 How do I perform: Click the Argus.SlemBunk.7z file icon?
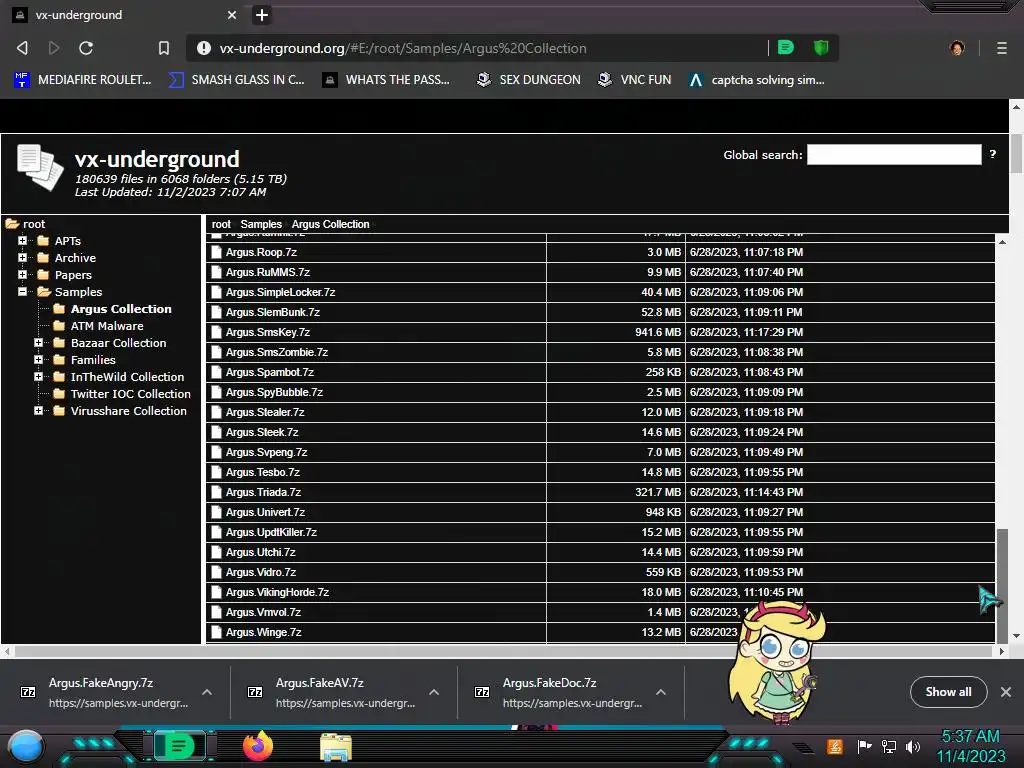click(x=217, y=312)
